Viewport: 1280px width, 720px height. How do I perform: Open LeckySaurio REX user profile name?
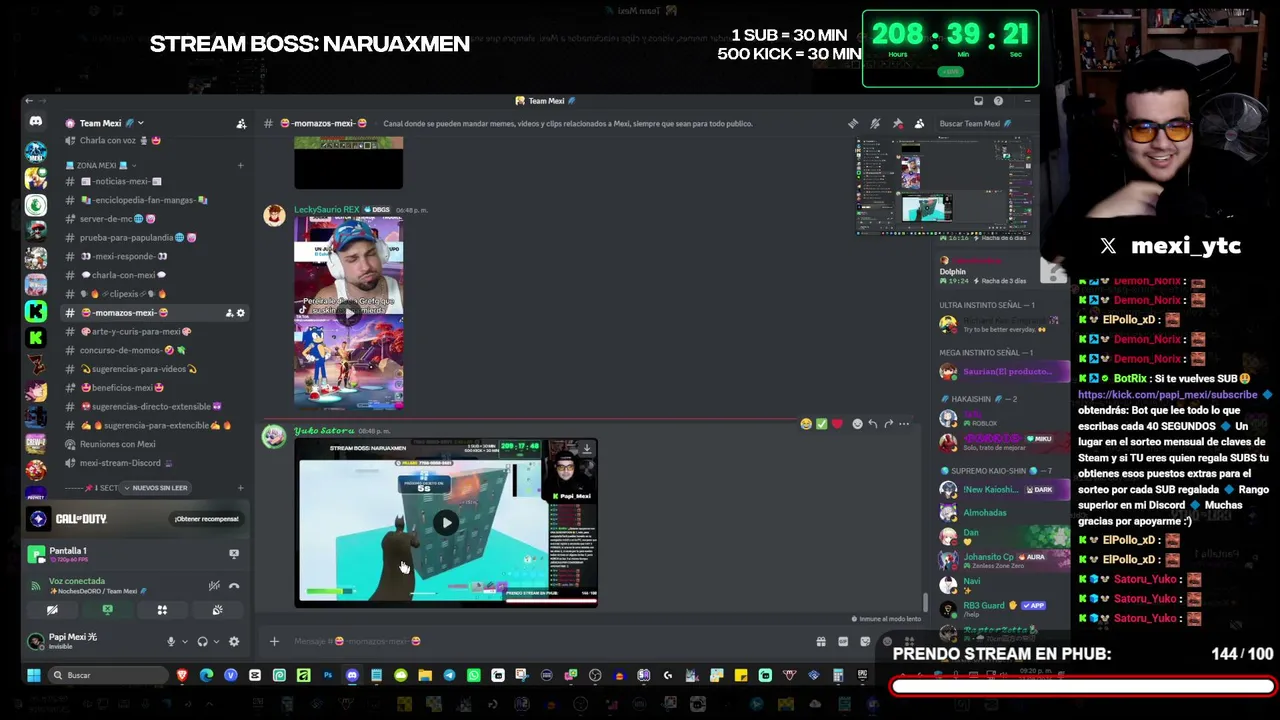(x=327, y=210)
